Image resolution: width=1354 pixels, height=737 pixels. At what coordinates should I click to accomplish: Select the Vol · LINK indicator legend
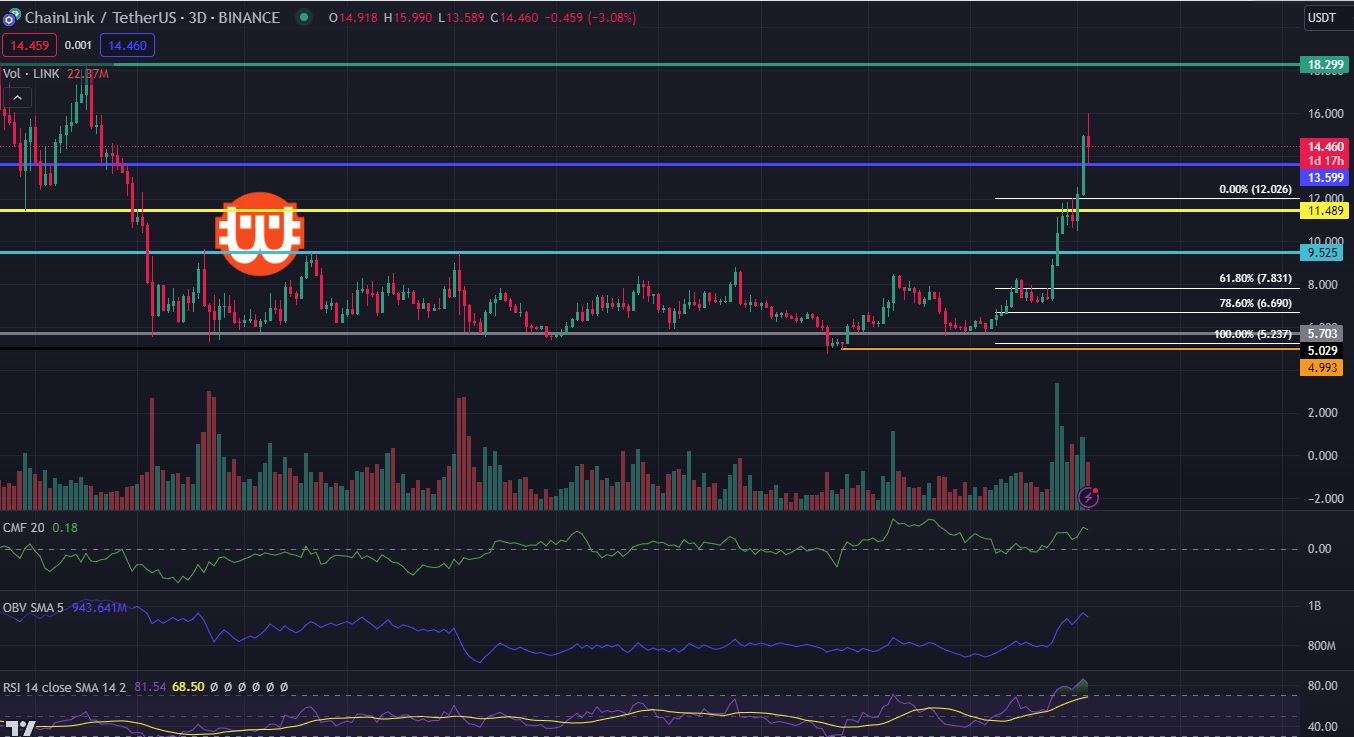click(31, 74)
